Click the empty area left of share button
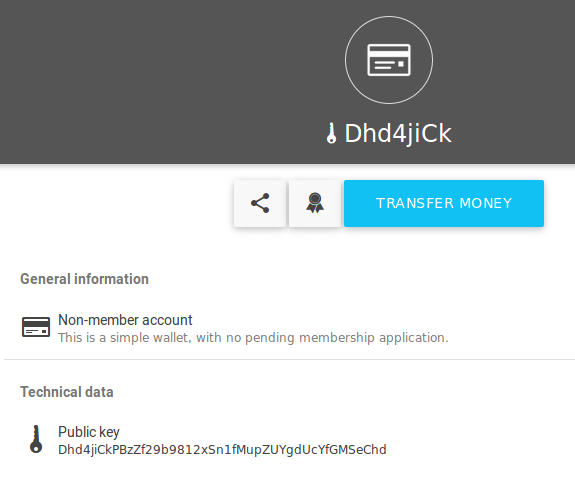The width and height of the screenshot is (575, 485). click(x=117, y=203)
